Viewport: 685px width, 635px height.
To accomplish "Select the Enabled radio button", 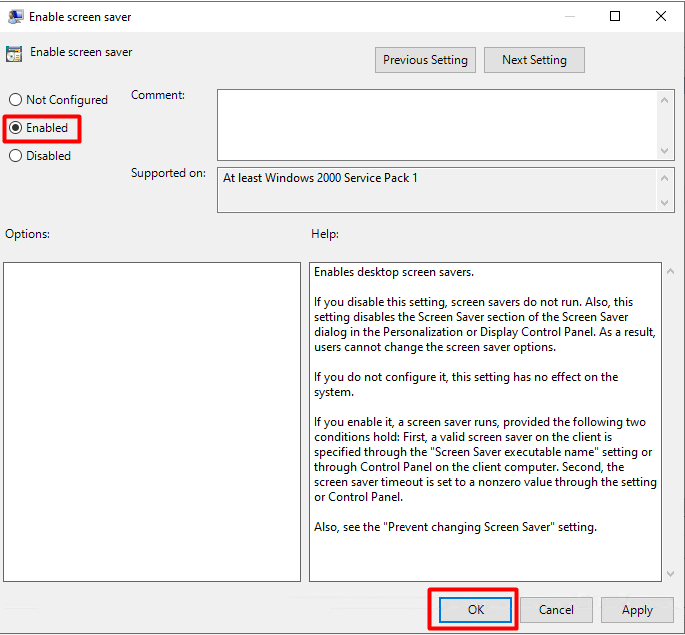I will (x=38, y=128).
